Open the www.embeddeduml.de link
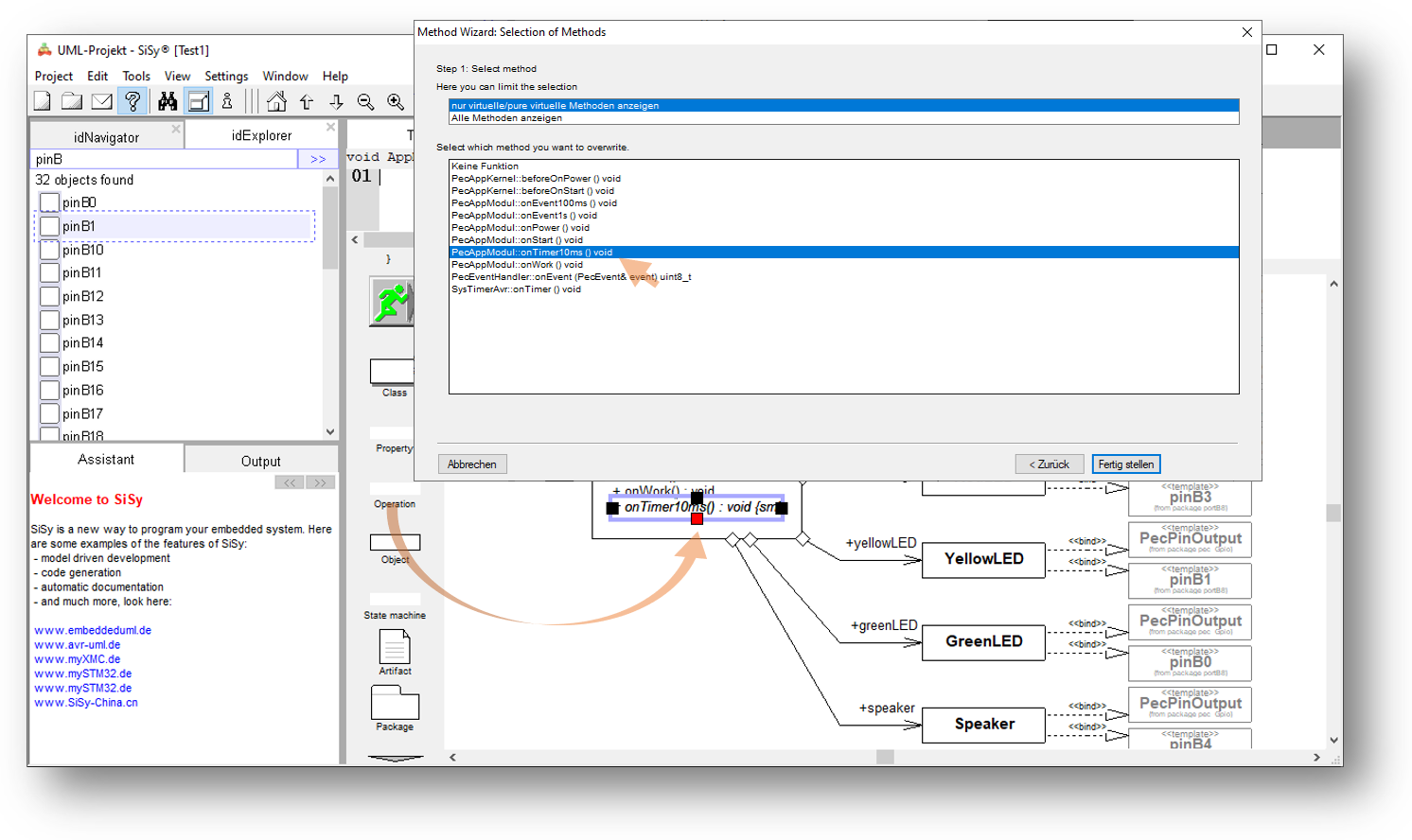Viewport: 1412px width, 840px height. (93, 630)
